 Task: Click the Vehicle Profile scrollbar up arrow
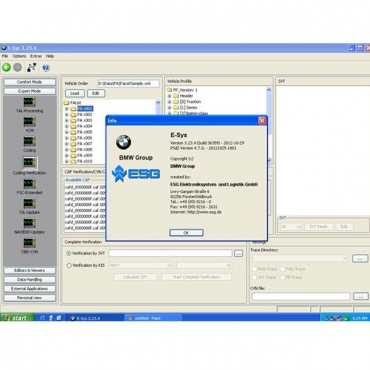(269, 90)
